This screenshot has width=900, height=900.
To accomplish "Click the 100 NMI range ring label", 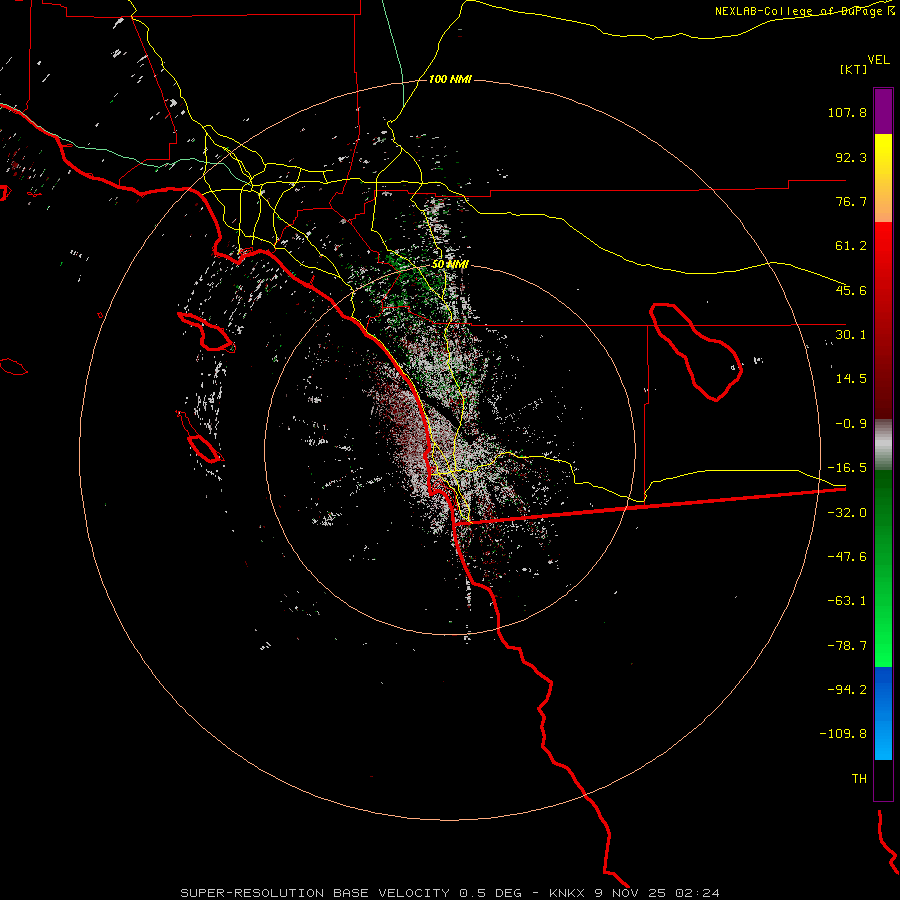I will (x=450, y=79).
